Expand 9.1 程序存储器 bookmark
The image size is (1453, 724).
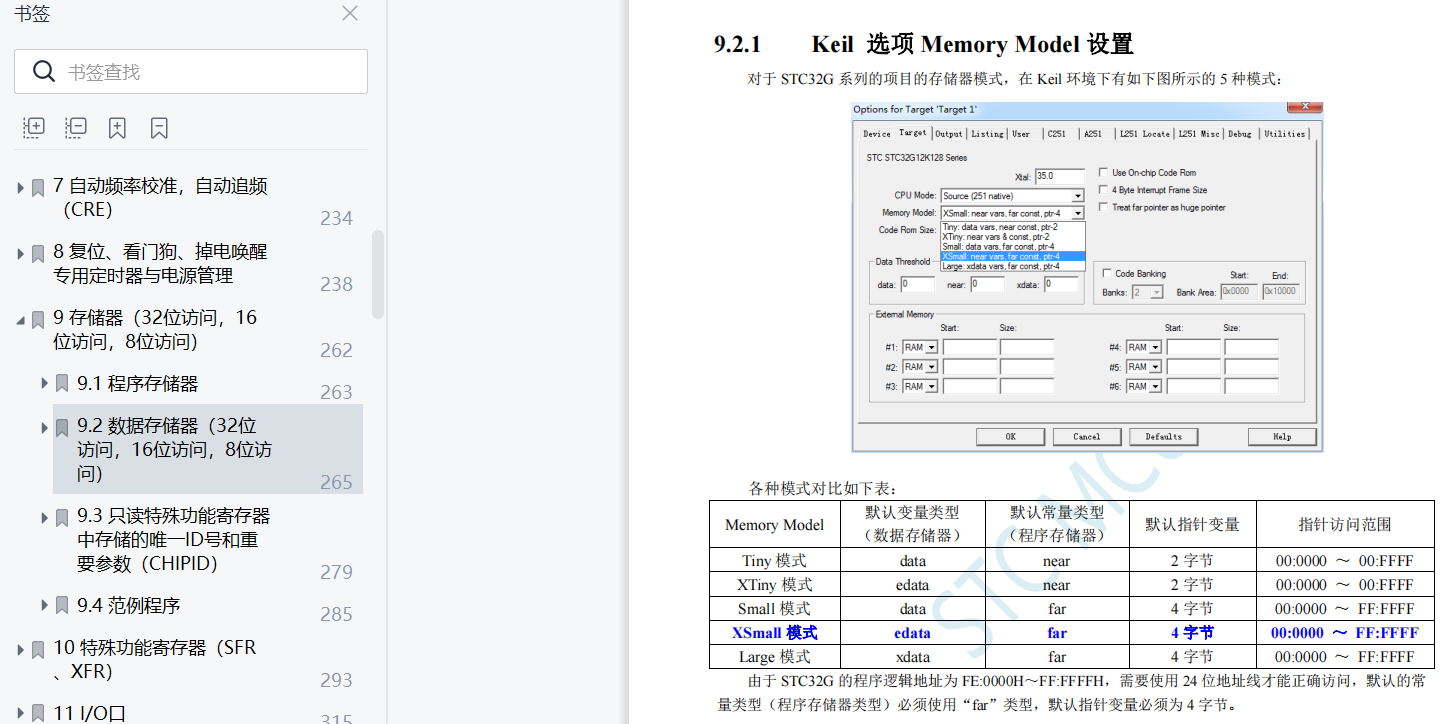44,383
